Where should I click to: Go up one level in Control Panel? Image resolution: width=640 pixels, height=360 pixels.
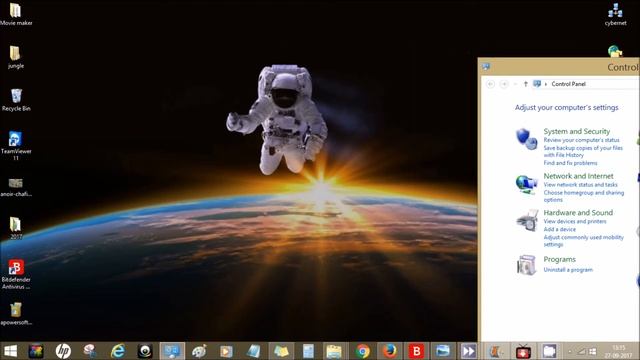click(526, 84)
